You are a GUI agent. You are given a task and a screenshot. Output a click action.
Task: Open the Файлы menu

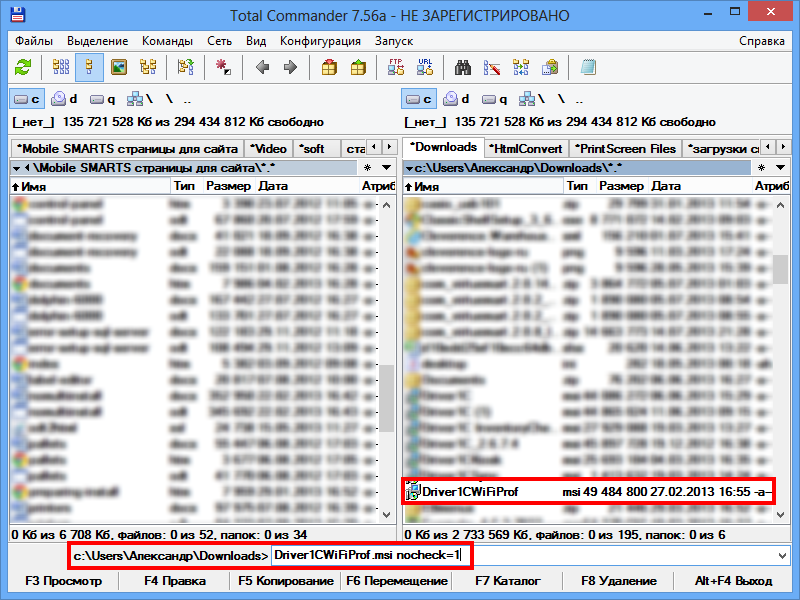(34, 41)
